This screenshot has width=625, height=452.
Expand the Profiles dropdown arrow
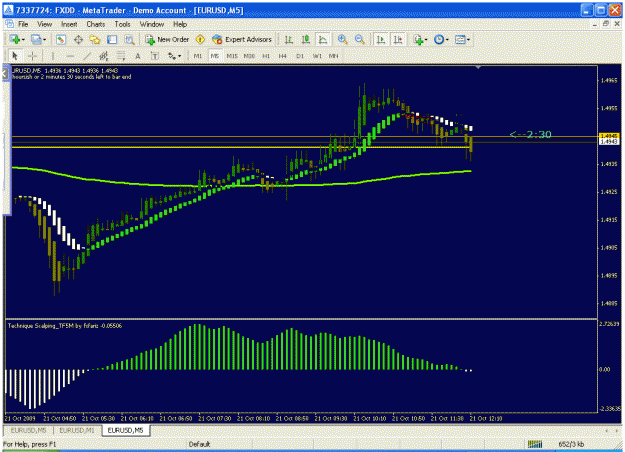(x=44, y=39)
